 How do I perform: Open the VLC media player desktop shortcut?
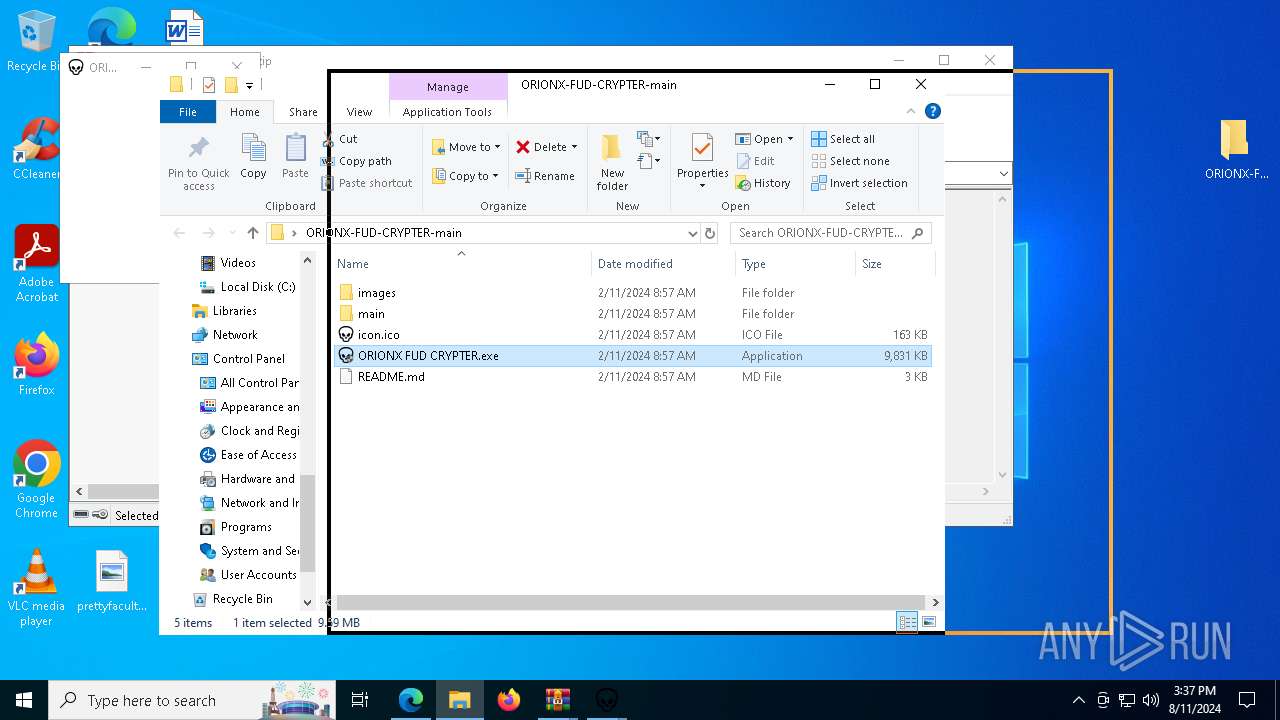(x=36, y=588)
